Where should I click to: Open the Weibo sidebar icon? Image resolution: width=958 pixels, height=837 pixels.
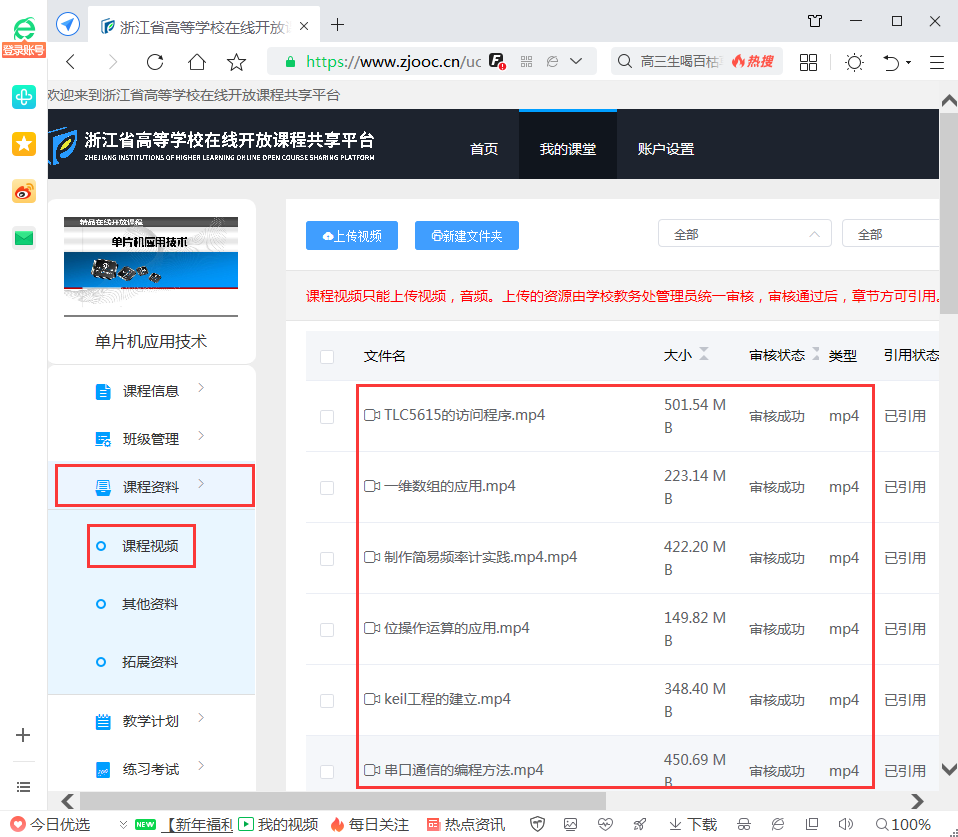(24, 192)
